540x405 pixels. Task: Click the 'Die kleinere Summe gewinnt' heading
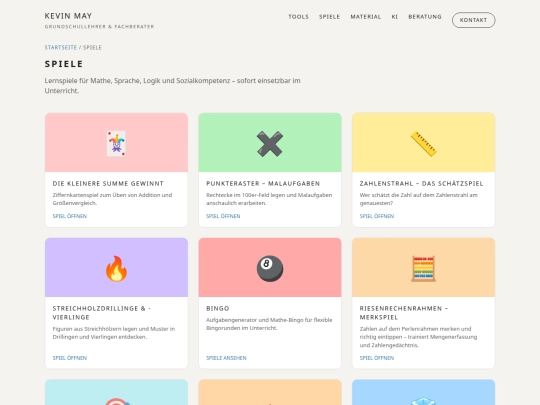[x=108, y=184]
